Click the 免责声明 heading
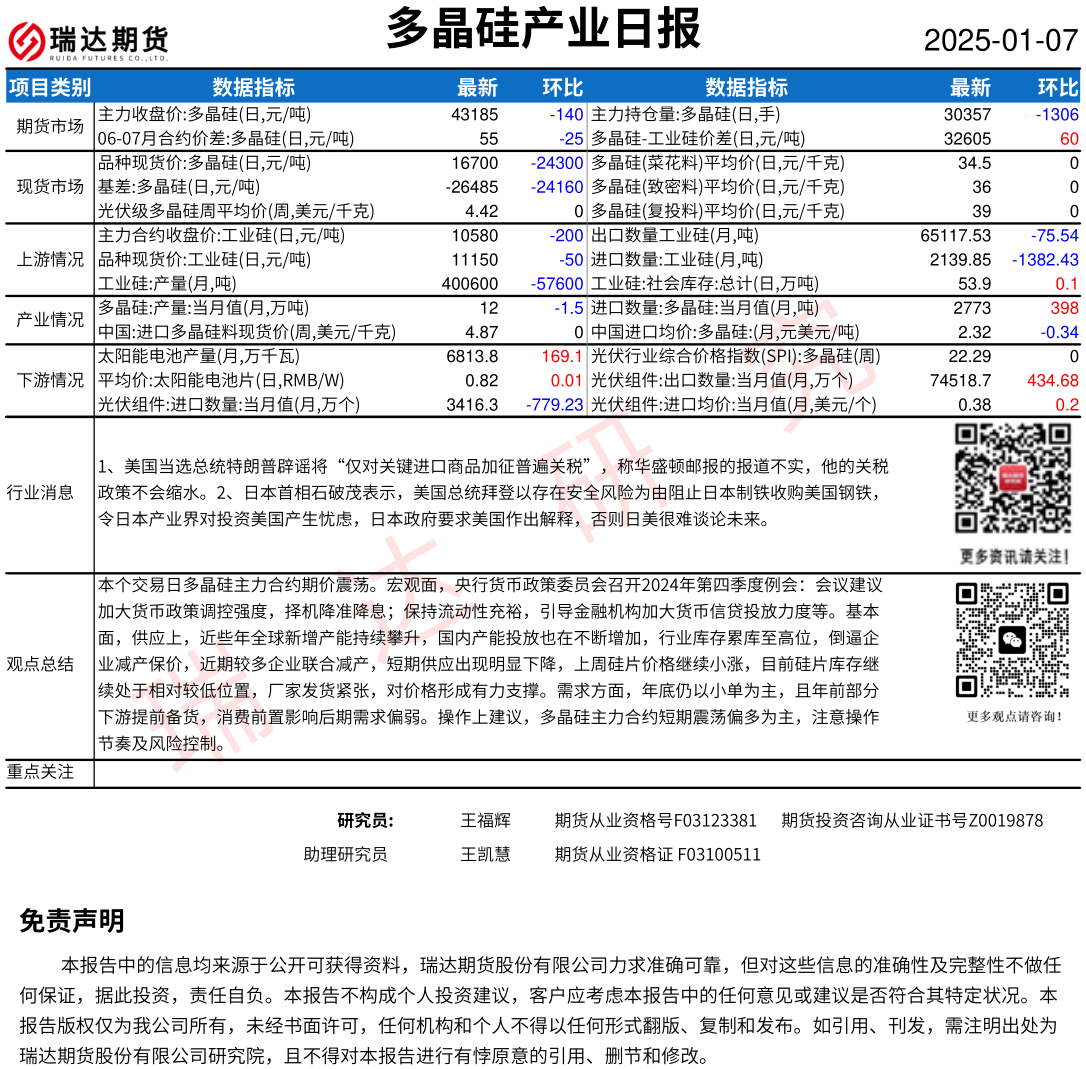 (x=72, y=921)
